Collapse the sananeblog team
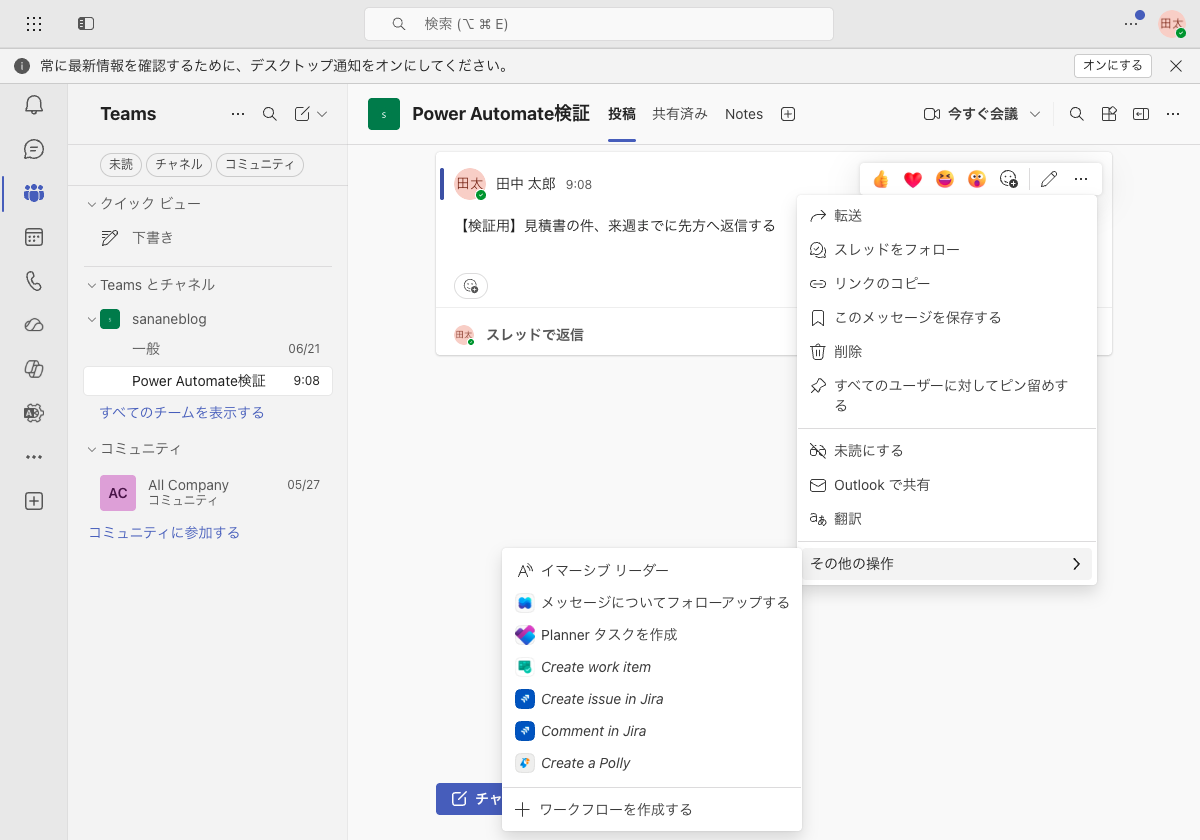 pos(92,319)
